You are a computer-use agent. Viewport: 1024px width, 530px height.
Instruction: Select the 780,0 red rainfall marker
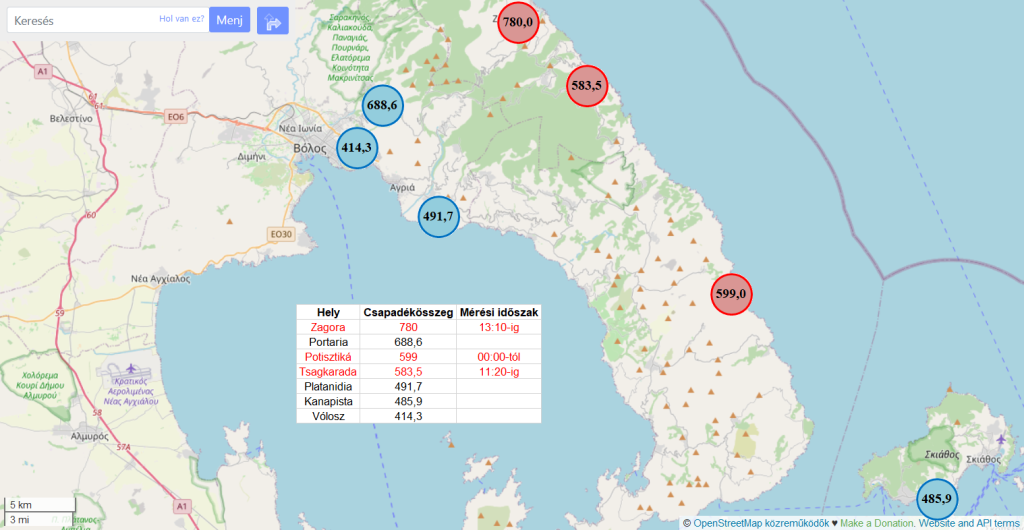click(x=517, y=22)
